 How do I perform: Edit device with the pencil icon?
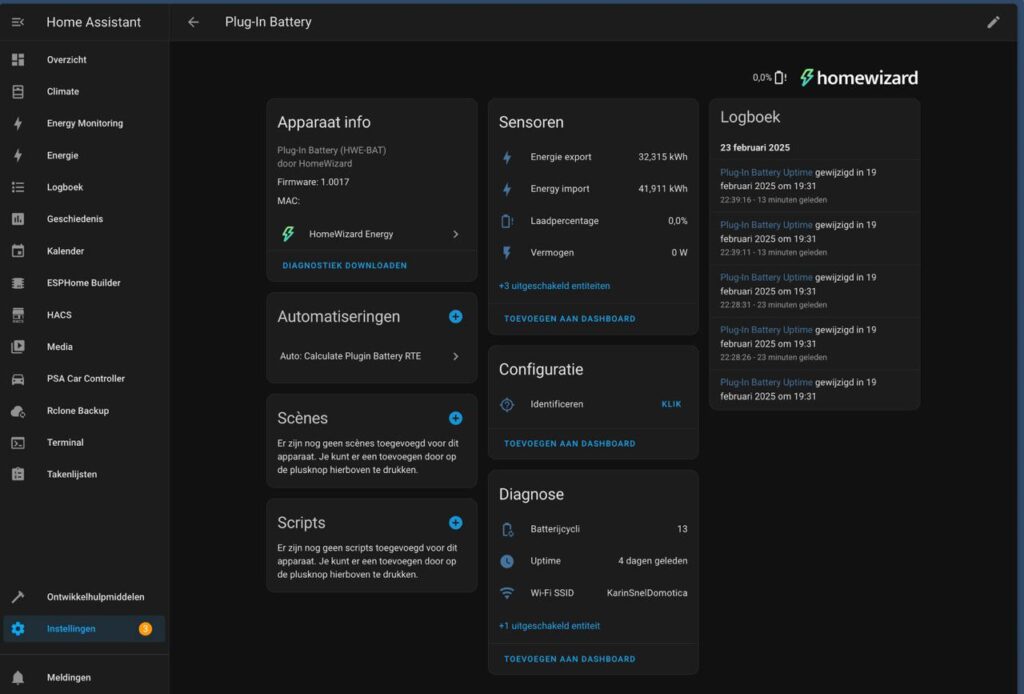[993, 22]
